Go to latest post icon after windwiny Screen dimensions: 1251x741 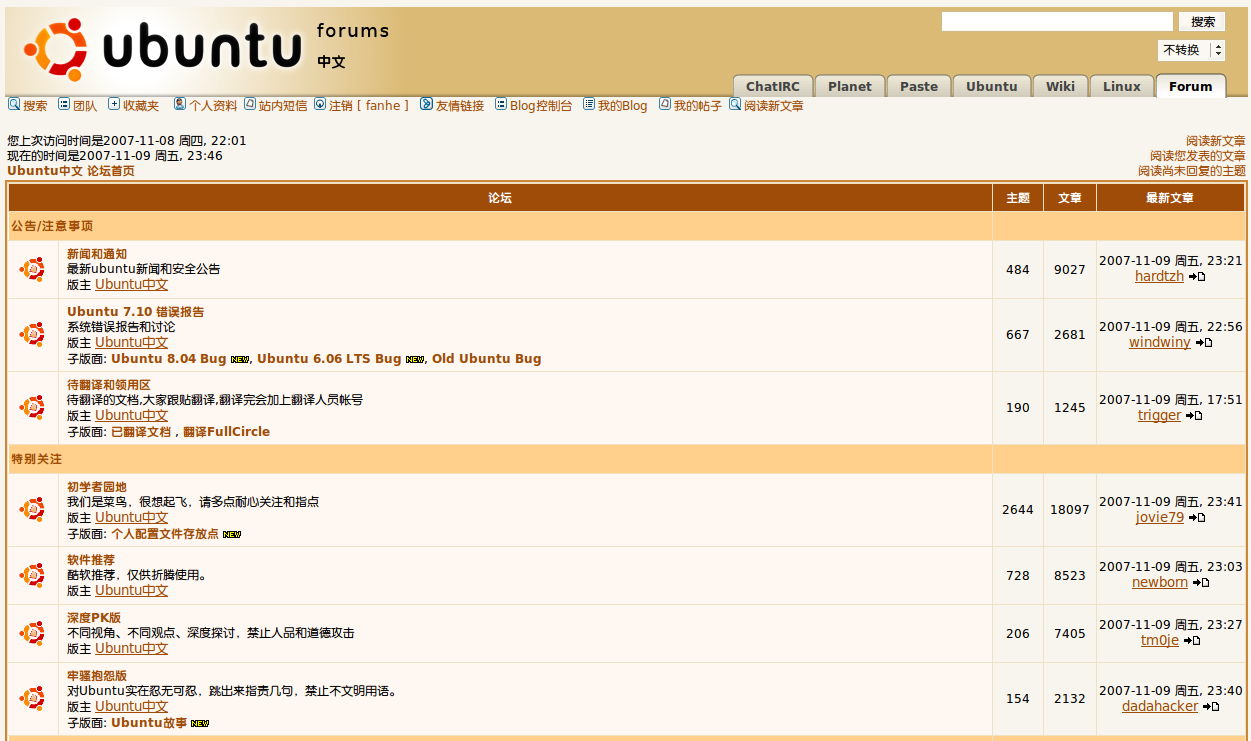[x=1204, y=343]
